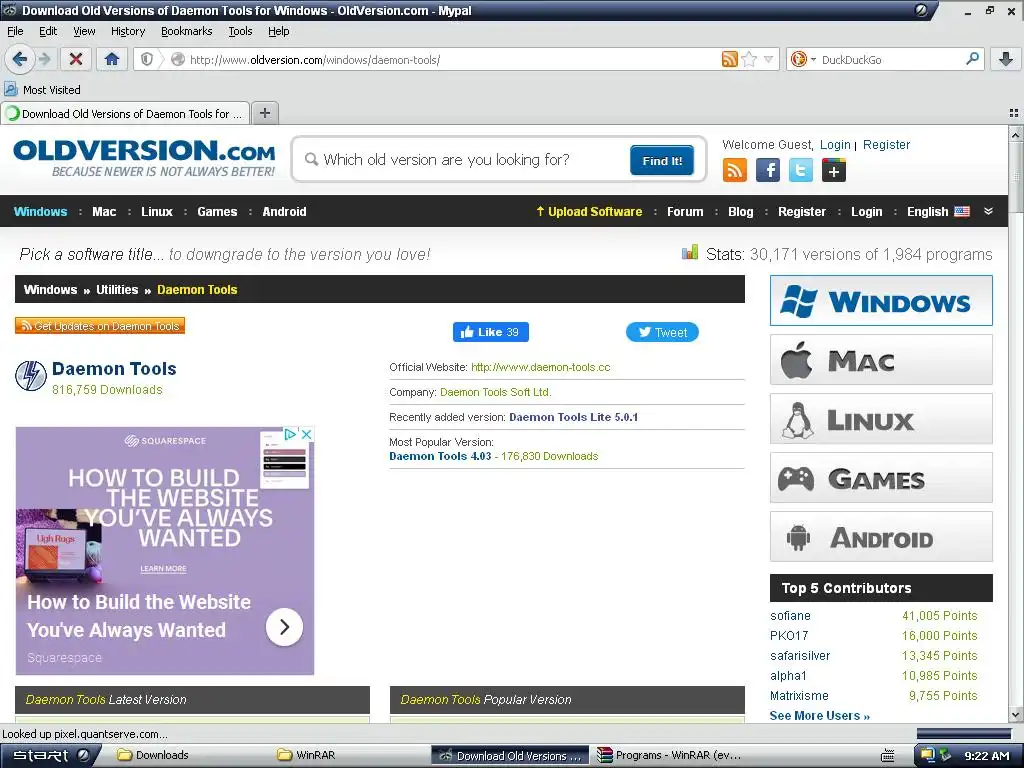Open the Most Visited bookmarks folder
Image resolution: width=1024 pixels, height=768 pixels.
pyautogui.click(x=42, y=89)
